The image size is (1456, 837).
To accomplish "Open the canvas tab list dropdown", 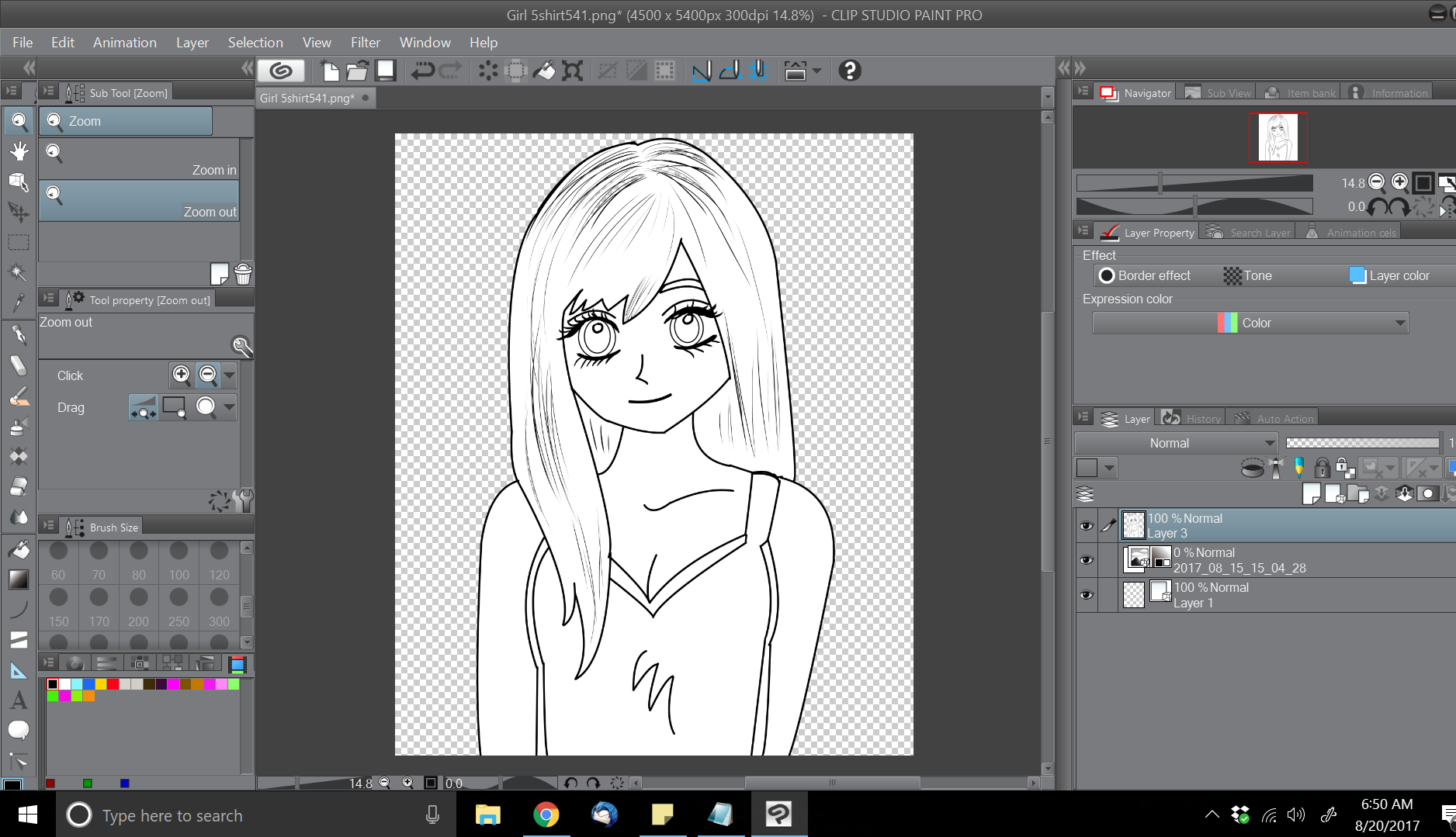I will (1048, 98).
